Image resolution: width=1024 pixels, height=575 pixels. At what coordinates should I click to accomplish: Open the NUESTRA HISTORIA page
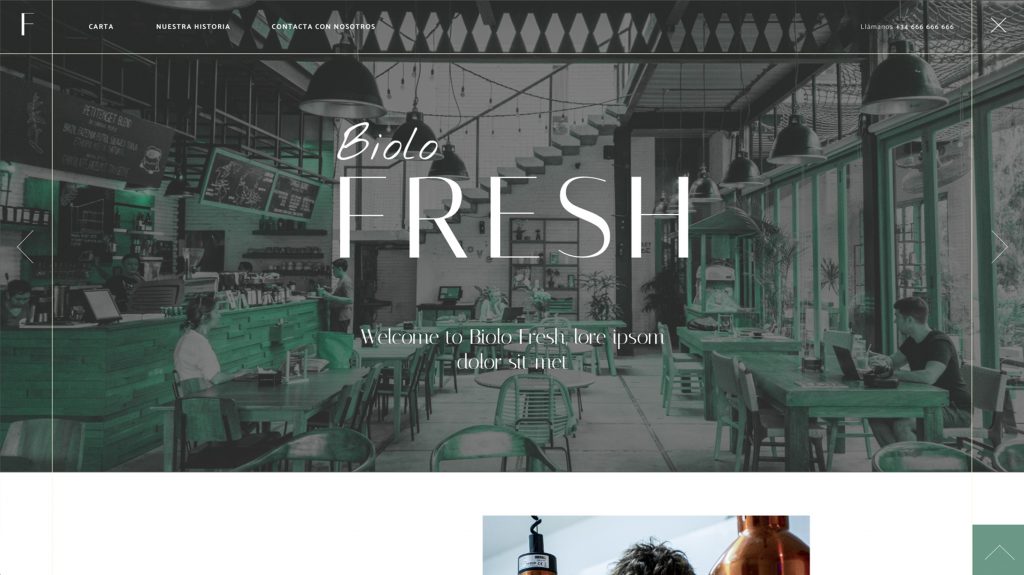[x=193, y=27]
